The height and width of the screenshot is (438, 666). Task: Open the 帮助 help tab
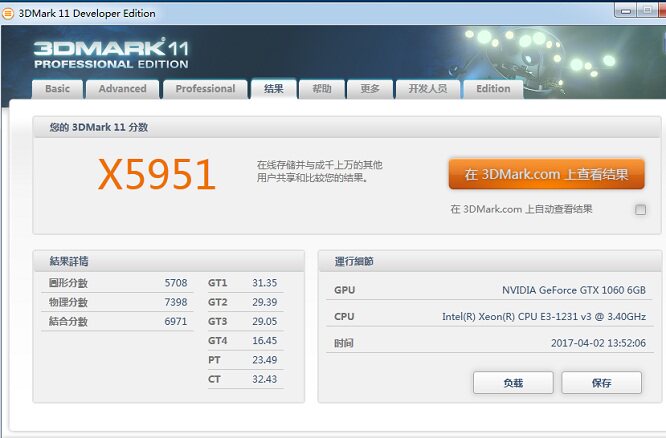[x=322, y=89]
